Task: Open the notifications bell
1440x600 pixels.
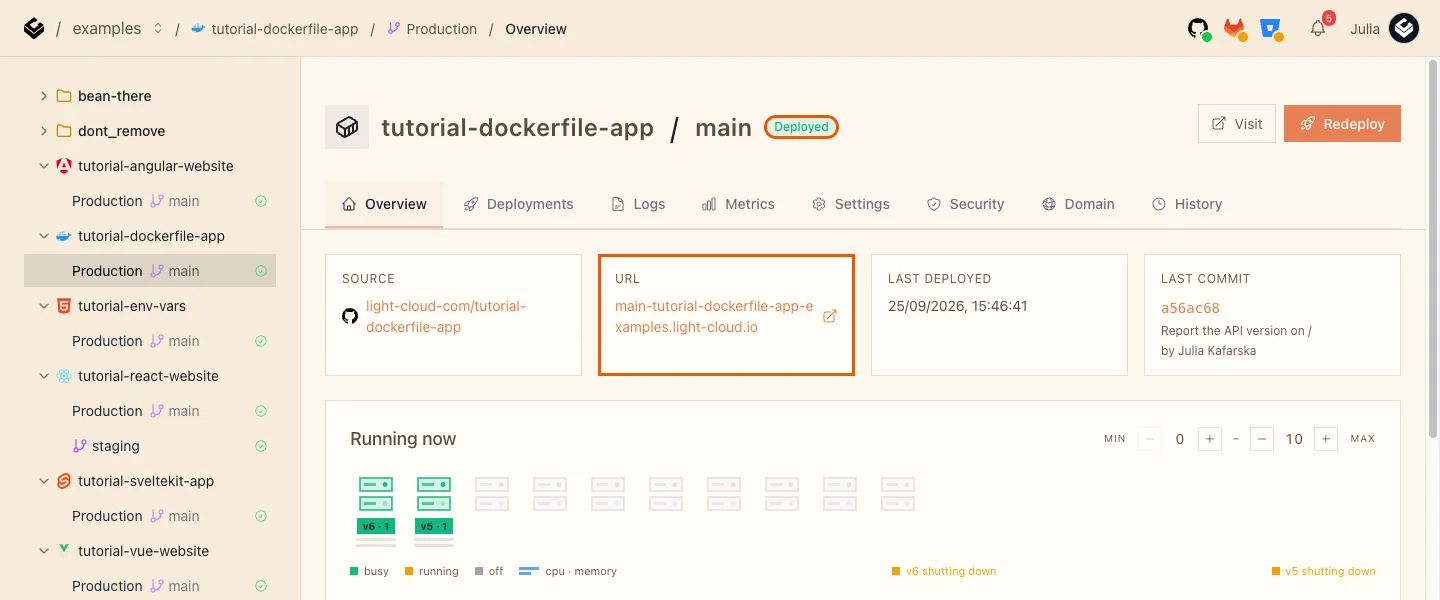Action: point(1318,29)
